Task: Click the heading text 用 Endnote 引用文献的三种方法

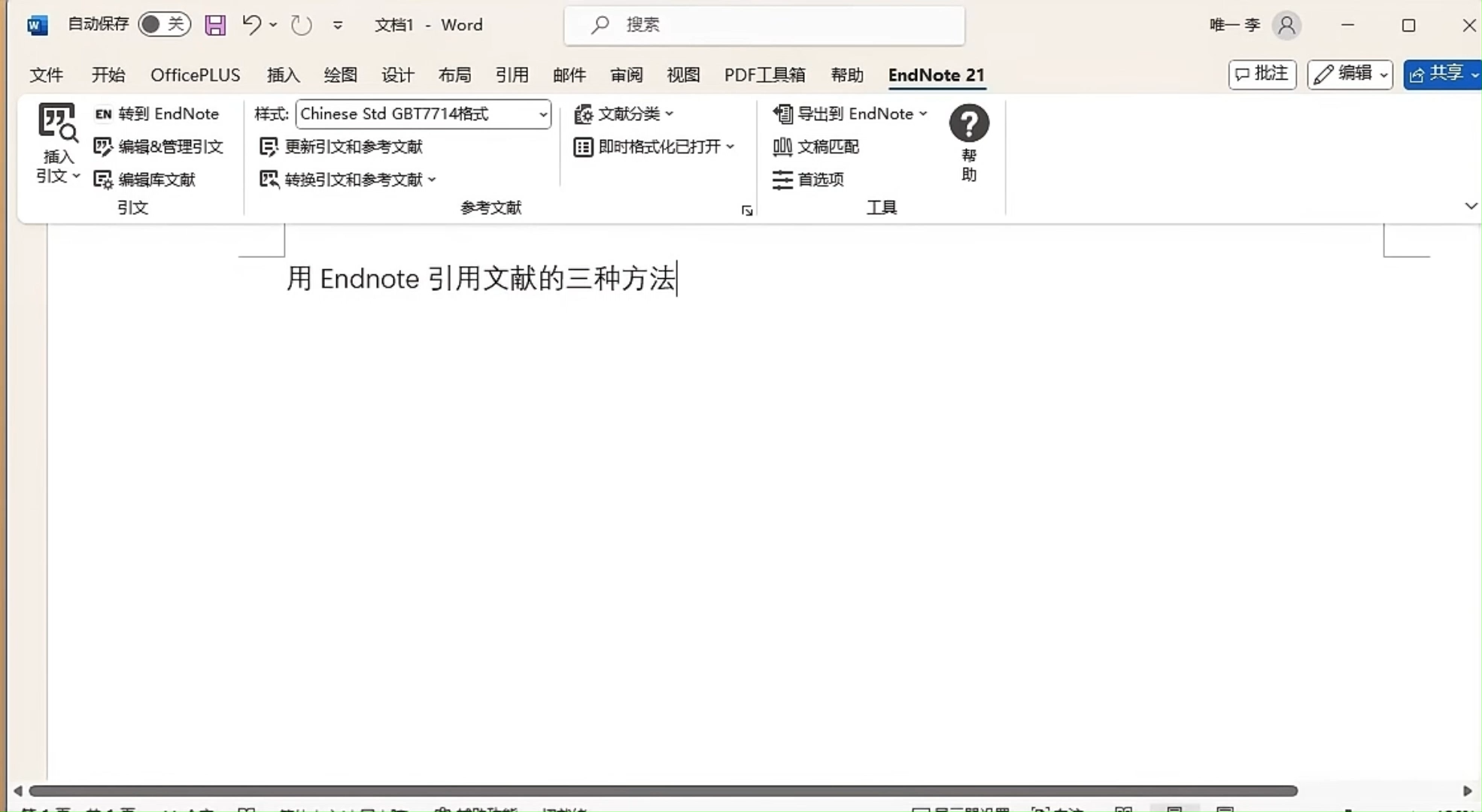Action: tap(481, 279)
